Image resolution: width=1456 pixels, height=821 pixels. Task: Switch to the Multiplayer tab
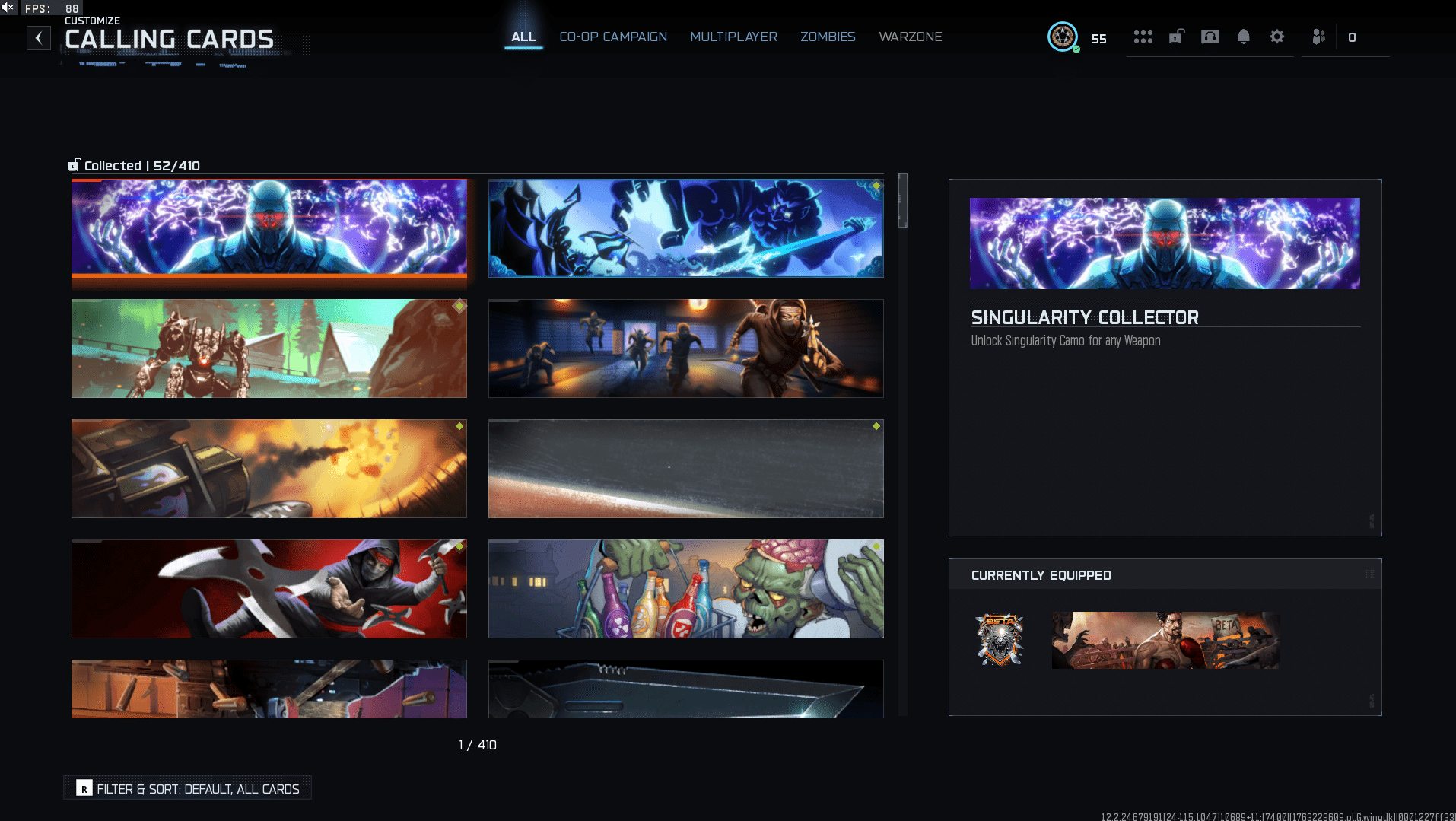(x=733, y=37)
